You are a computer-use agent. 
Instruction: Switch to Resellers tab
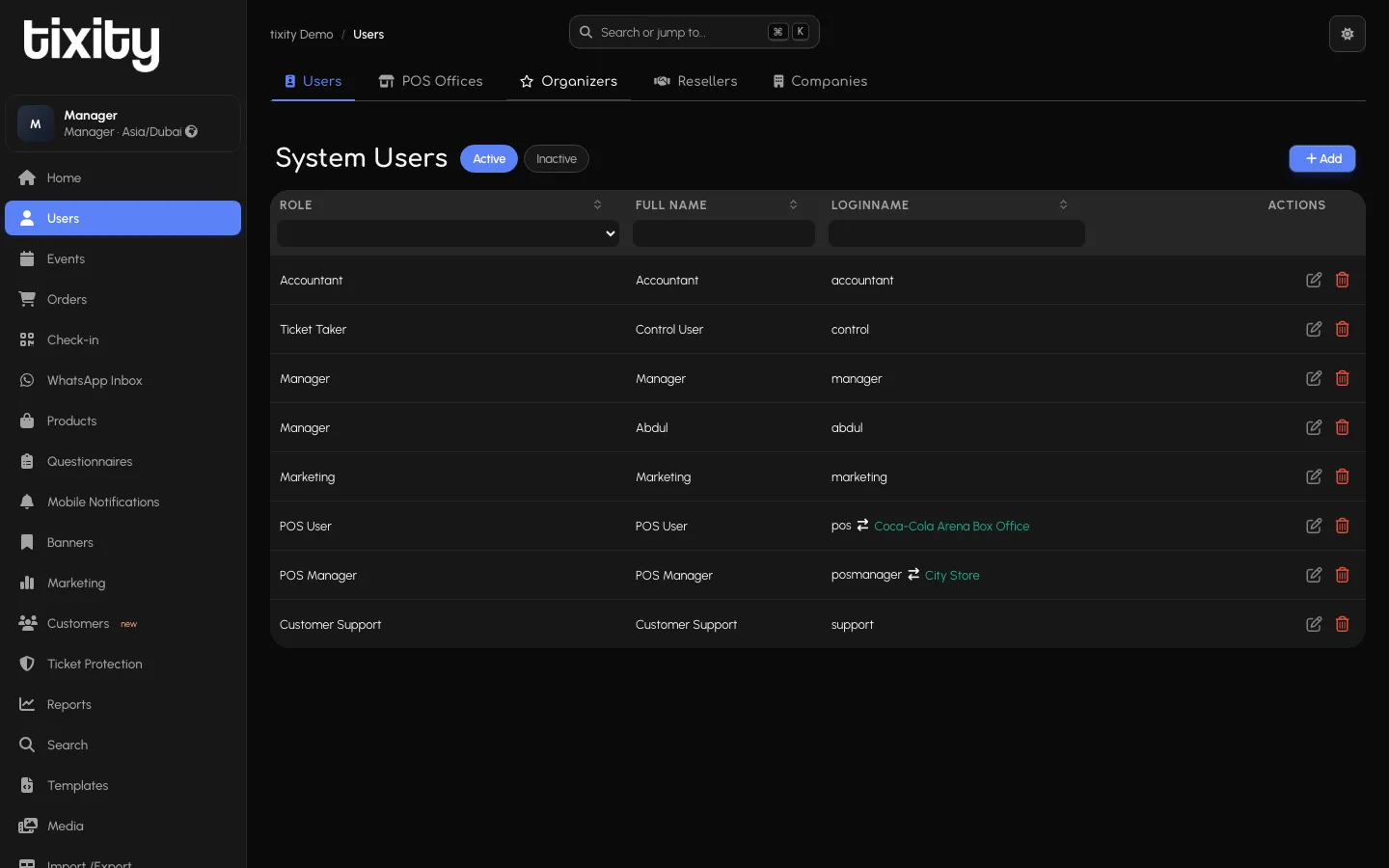695,81
